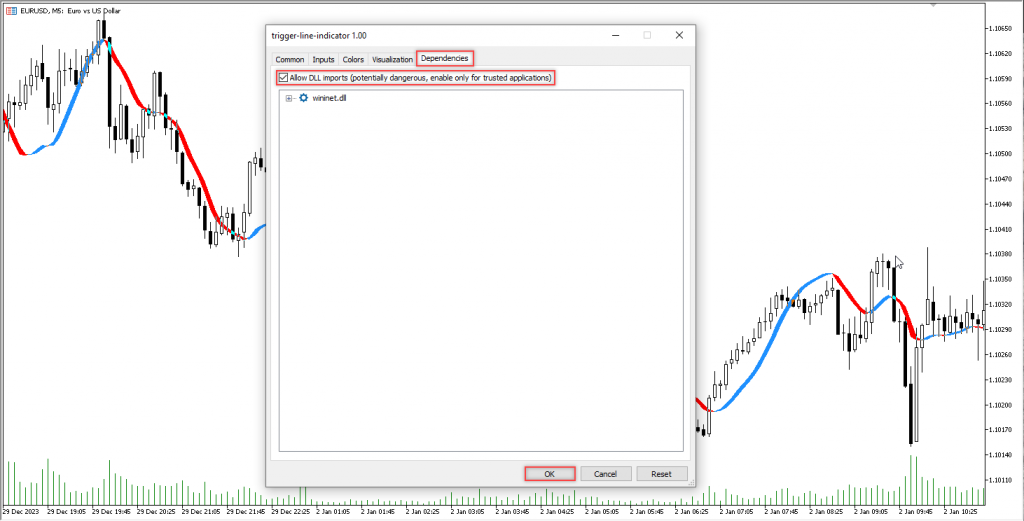1024x521 pixels.
Task: Minimize the trigger-line-indicator dialog
Action: tap(615, 35)
